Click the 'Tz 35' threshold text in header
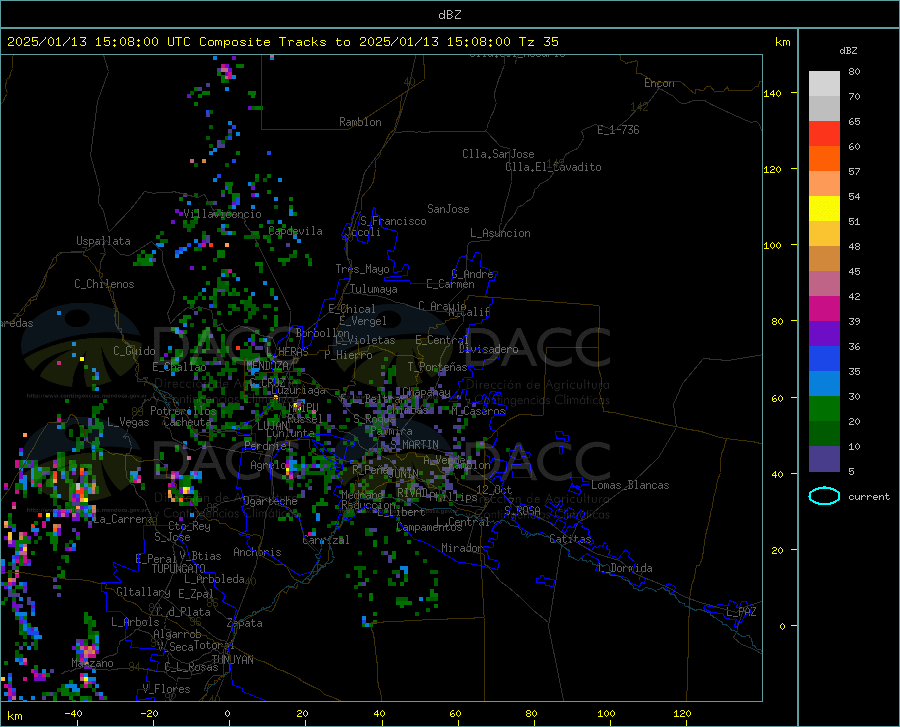 (538, 42)
